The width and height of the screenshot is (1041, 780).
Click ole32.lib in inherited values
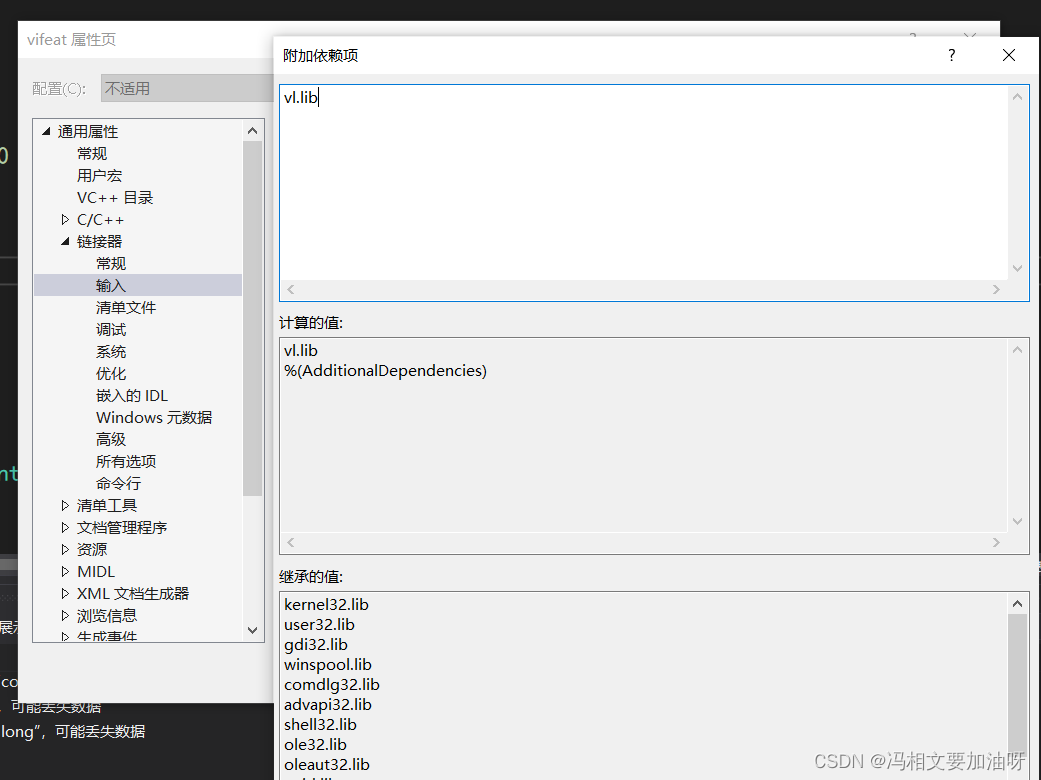point(315,744)
